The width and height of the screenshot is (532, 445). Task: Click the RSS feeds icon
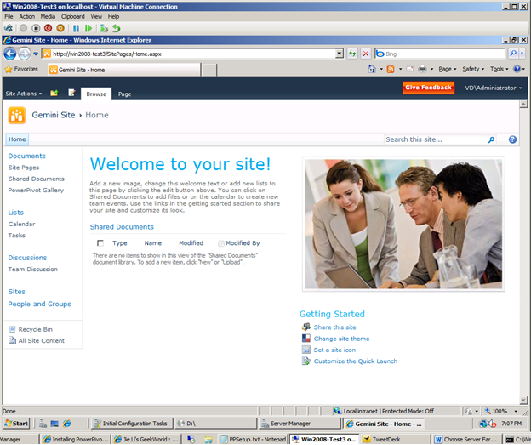point(391,69)
